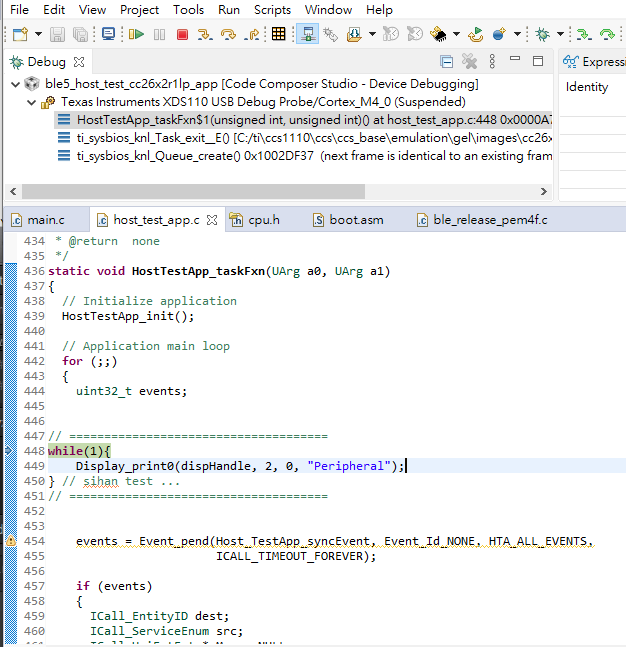This screenshot has width=626, height=647.
Task: Click the red Terminate button
Action: click(182, 34)
